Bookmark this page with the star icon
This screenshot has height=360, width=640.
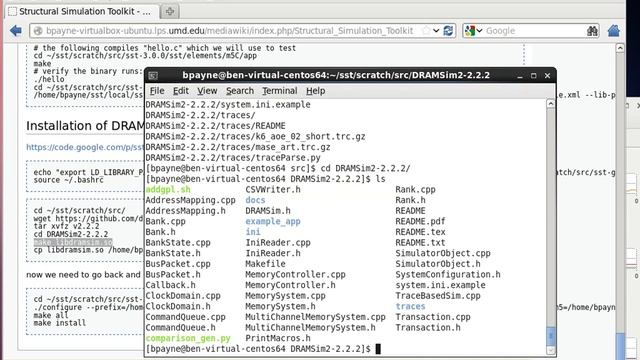426,31
